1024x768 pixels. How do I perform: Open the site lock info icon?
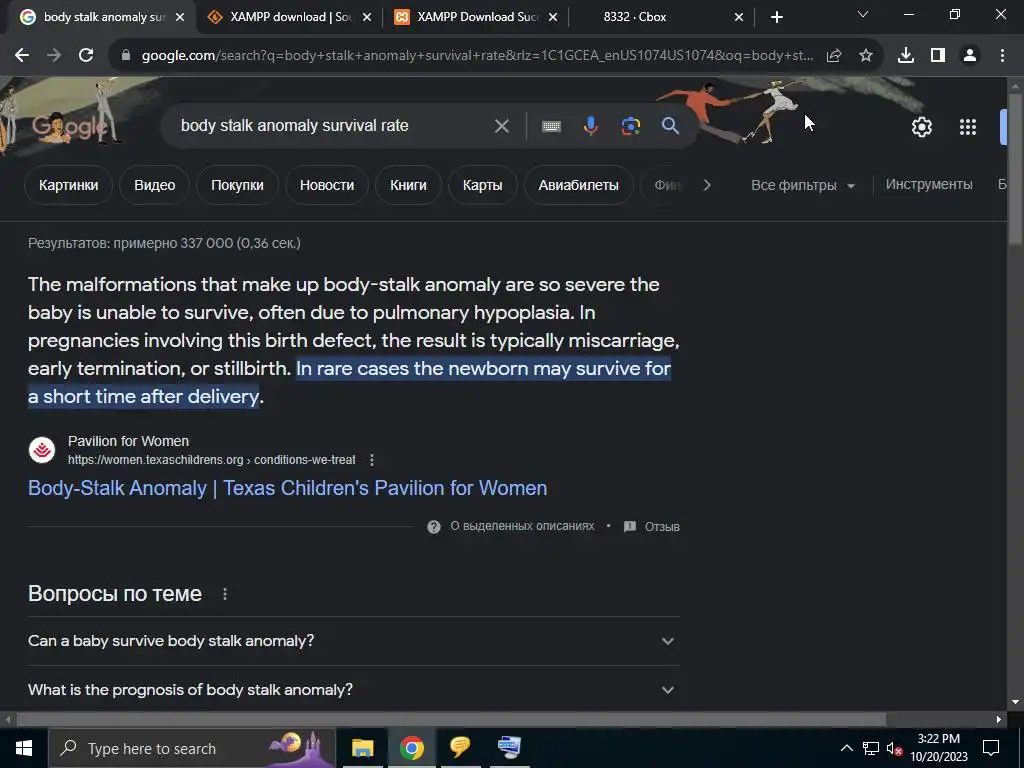coord(126,56)
